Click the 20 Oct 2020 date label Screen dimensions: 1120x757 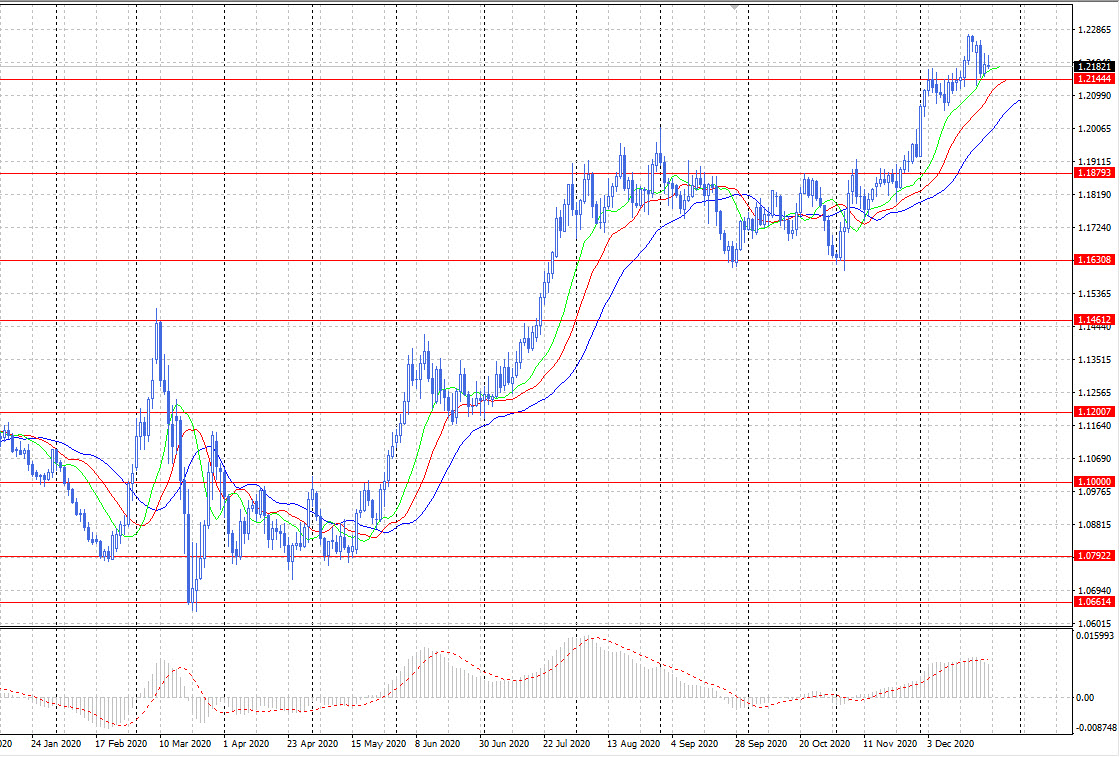pos(825,744)
